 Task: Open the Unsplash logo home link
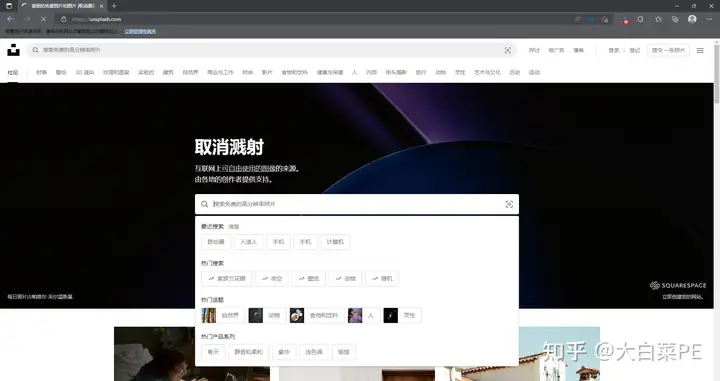pyautogui.click(x=13, y=50)
